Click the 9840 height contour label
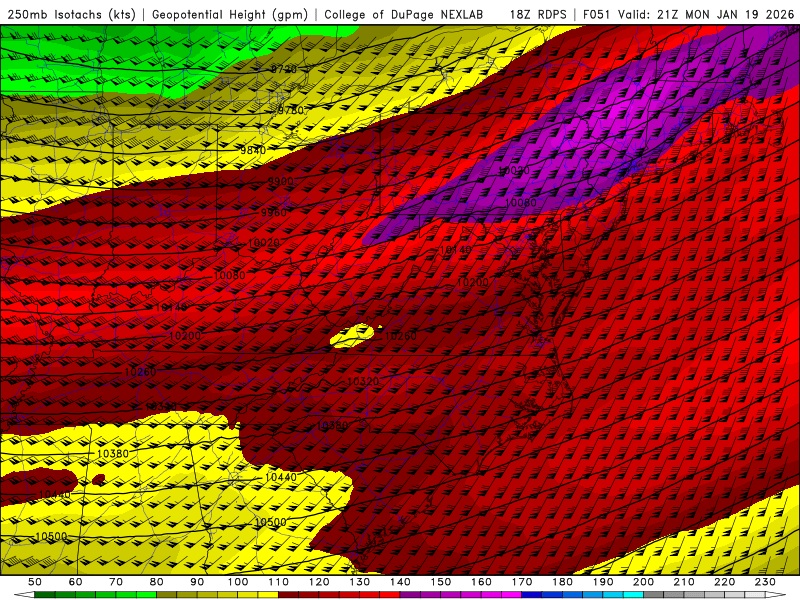 click(x=253, y=150)
